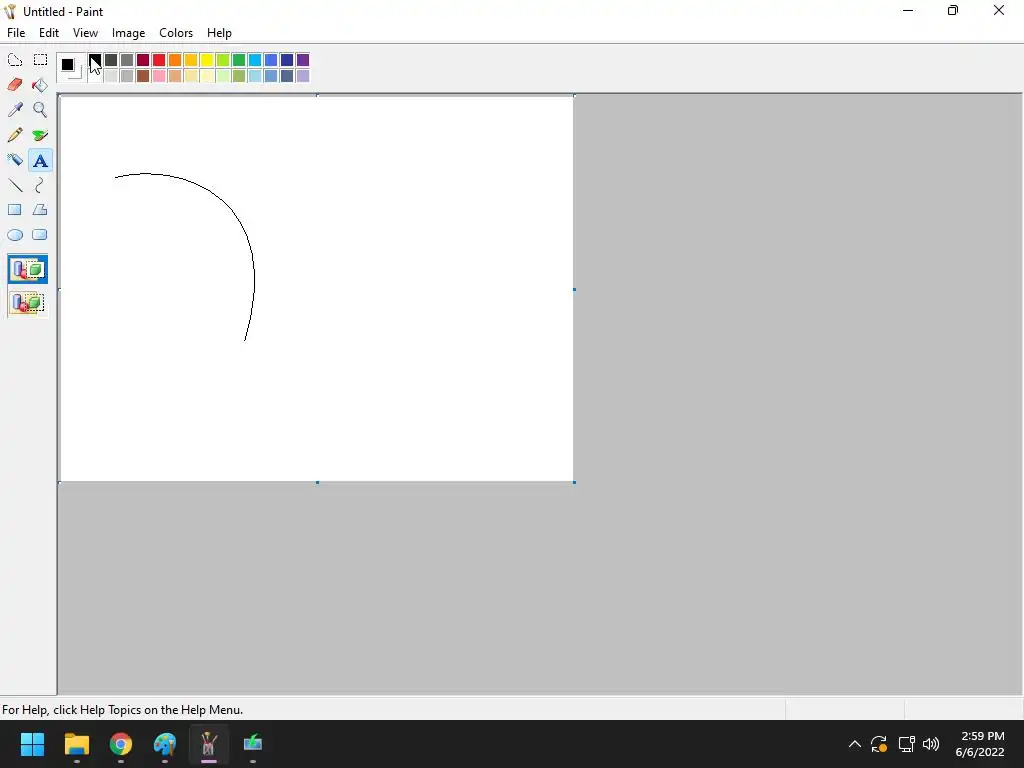Open the Windows Start menu
1024x768 pixels.
pyautogui.click(x=32, y=744)
